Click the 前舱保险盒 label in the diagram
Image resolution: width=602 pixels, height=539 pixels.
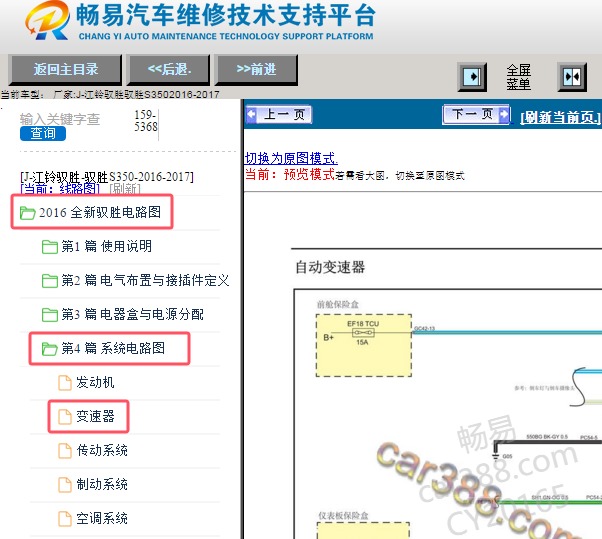(x=337, y=304)
